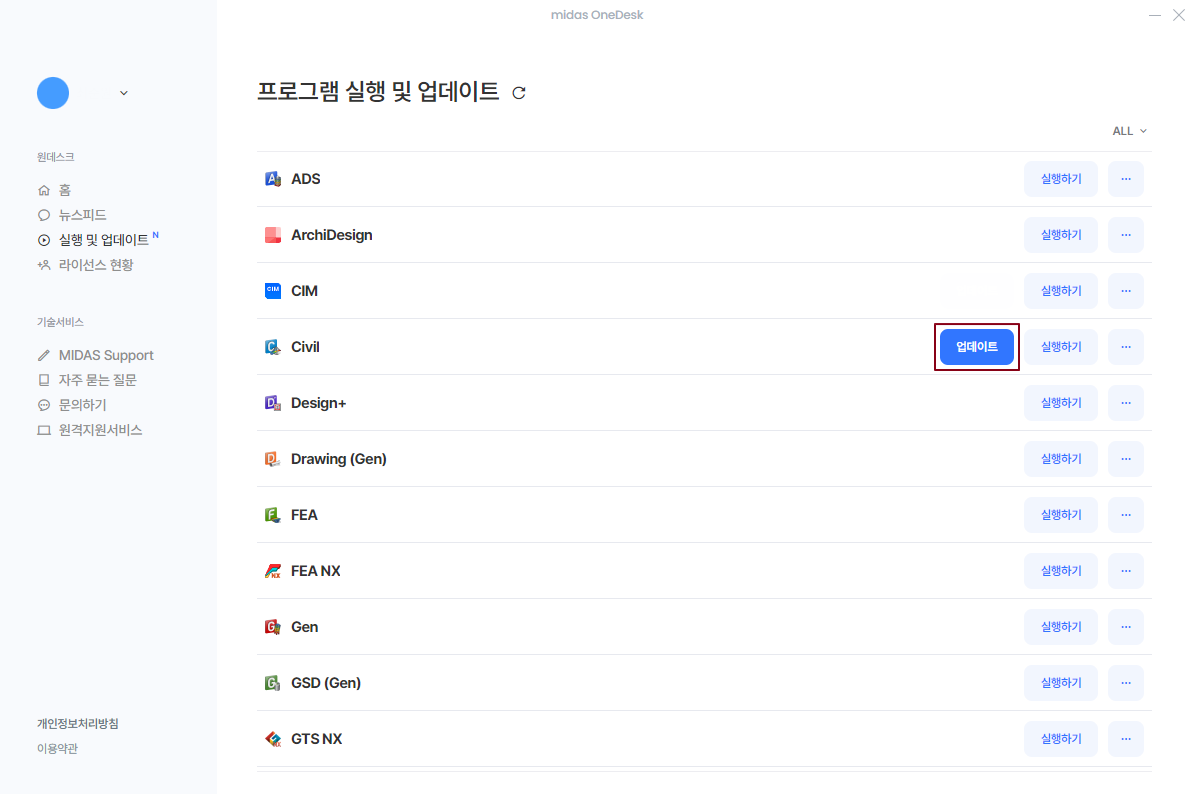Click the newsfeed 뉴스피드 circle icon
Screen dimensions: 1193x794
pyautogui.click(x=44, y=215)
